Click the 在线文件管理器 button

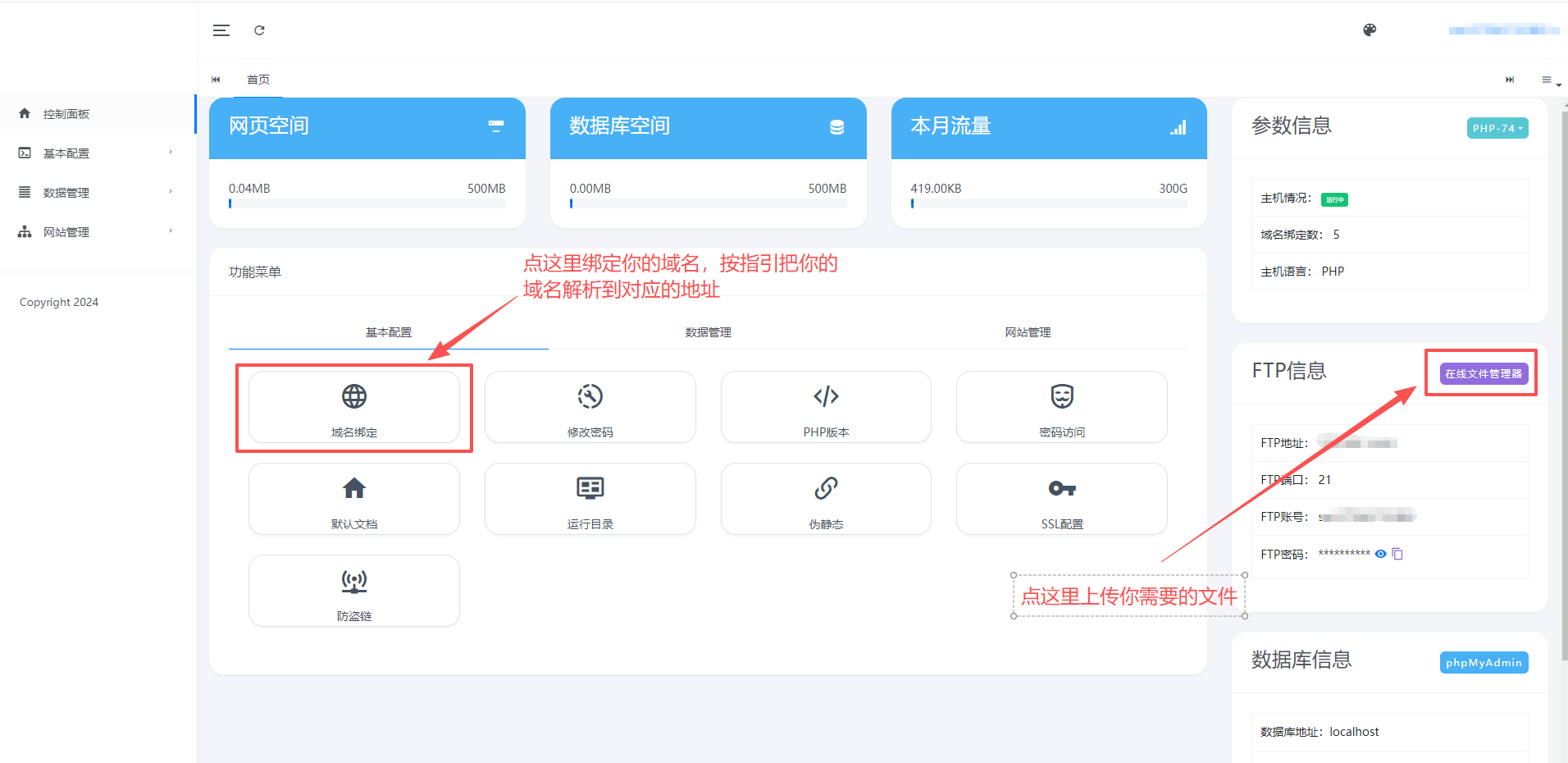tap(1483, 373)
